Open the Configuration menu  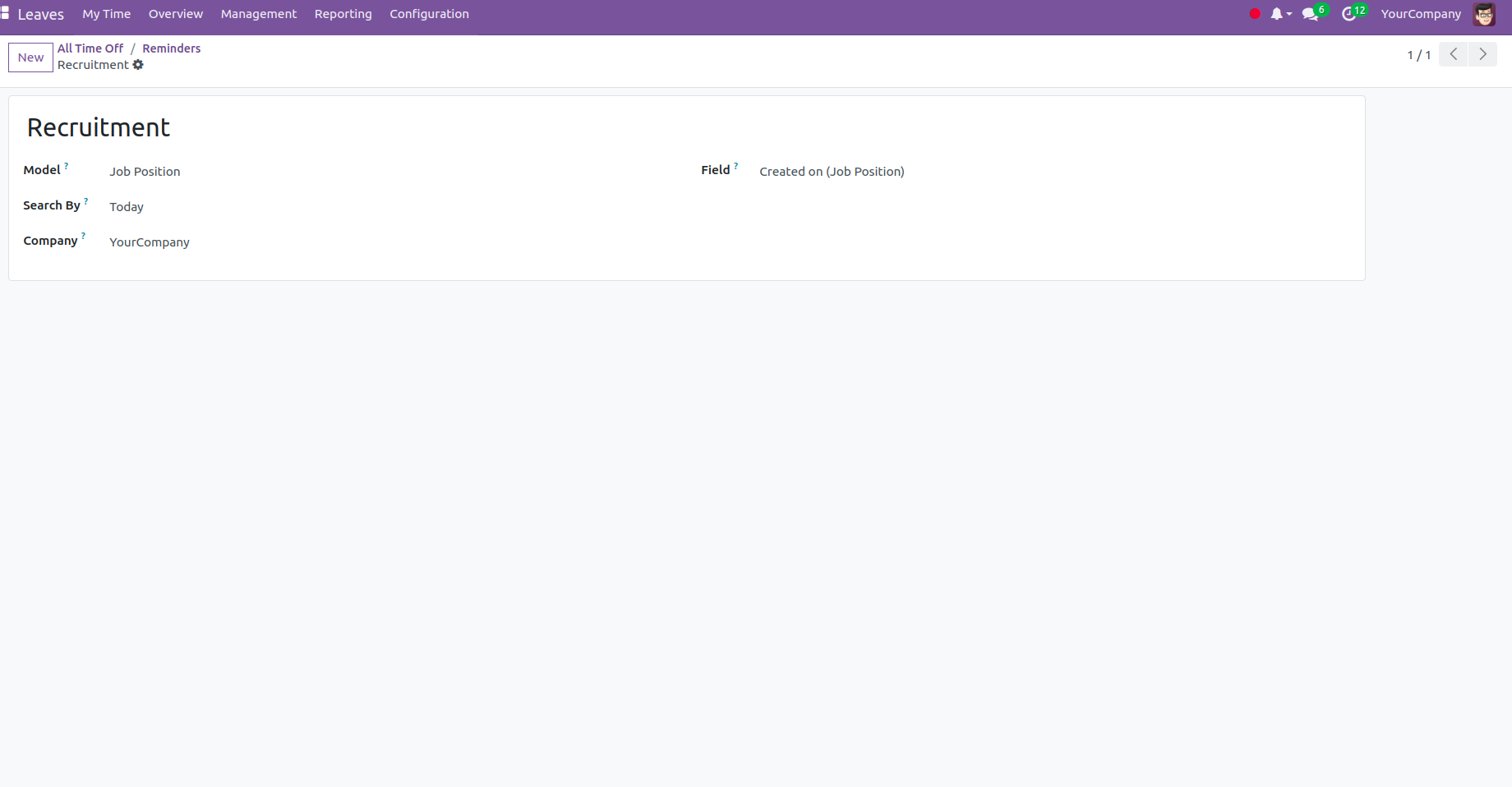pos(429,14)
